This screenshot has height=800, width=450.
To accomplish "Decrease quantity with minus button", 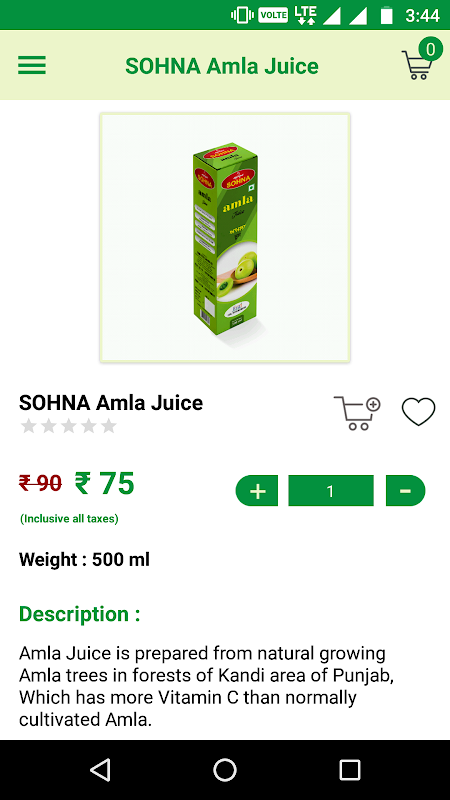I will tap(405, 491).
